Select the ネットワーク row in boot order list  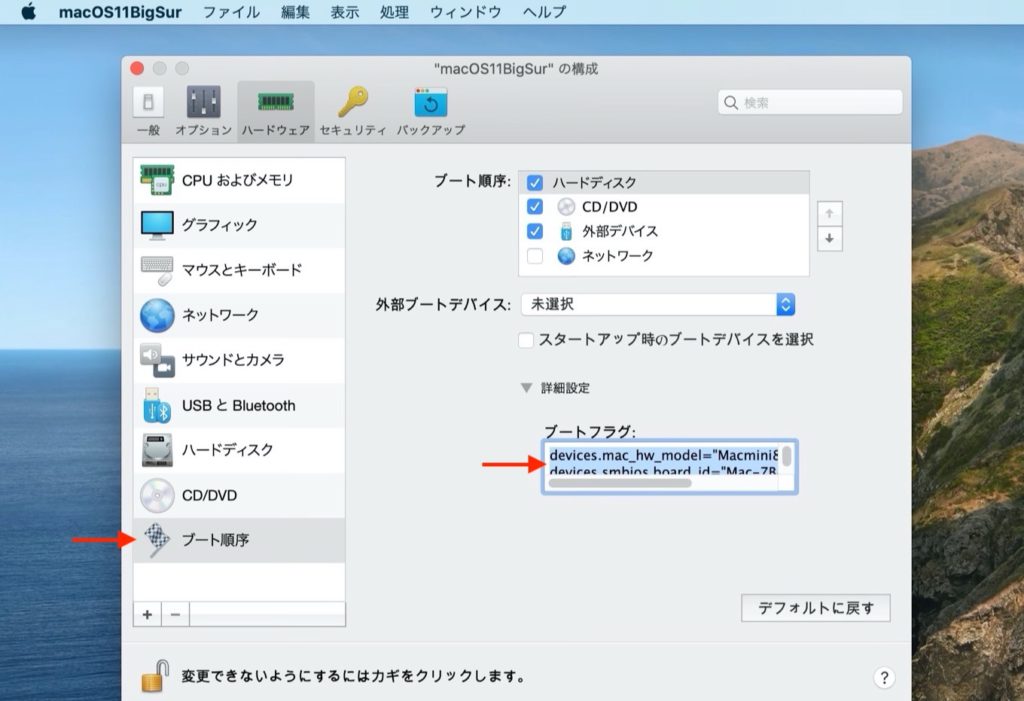(664, 255)
